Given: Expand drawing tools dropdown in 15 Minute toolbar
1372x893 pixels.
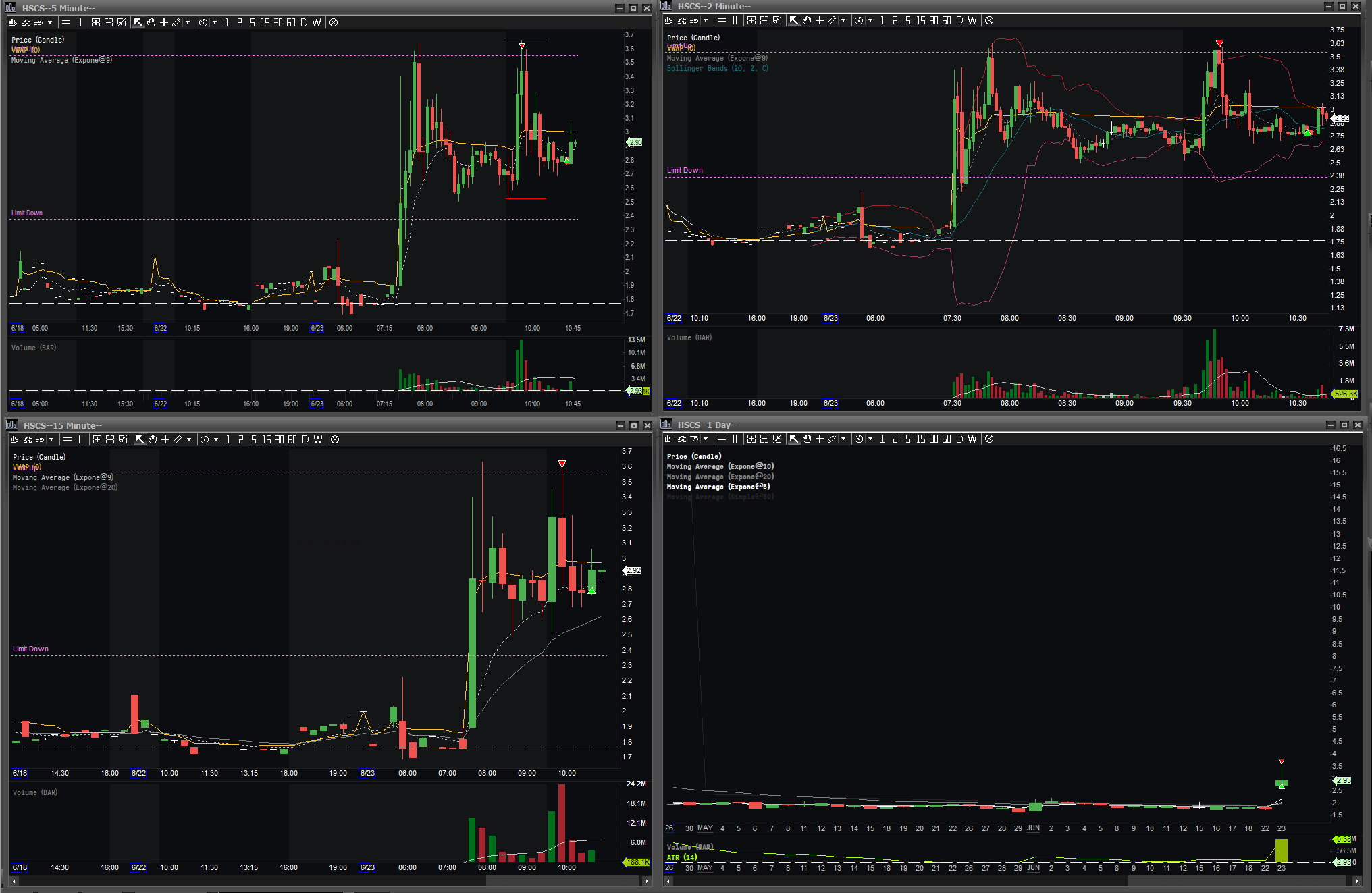Looking at the screenshot, I should pyautogui.click(x=189, y=439).
